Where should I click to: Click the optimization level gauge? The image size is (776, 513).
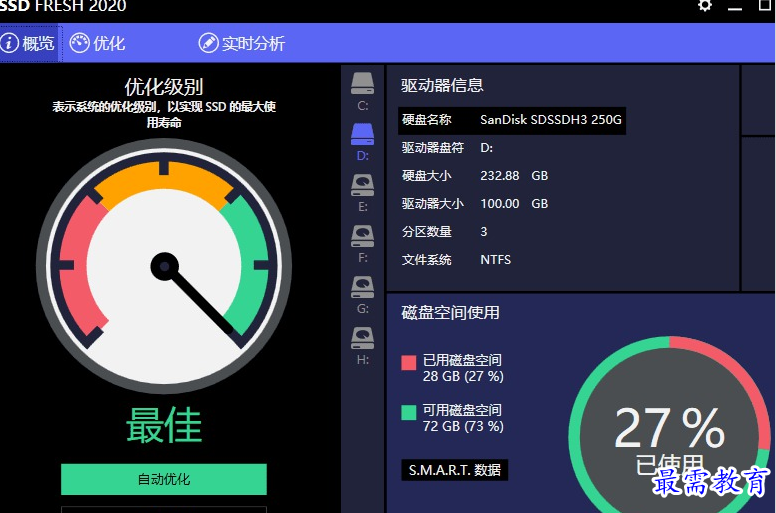164,266
